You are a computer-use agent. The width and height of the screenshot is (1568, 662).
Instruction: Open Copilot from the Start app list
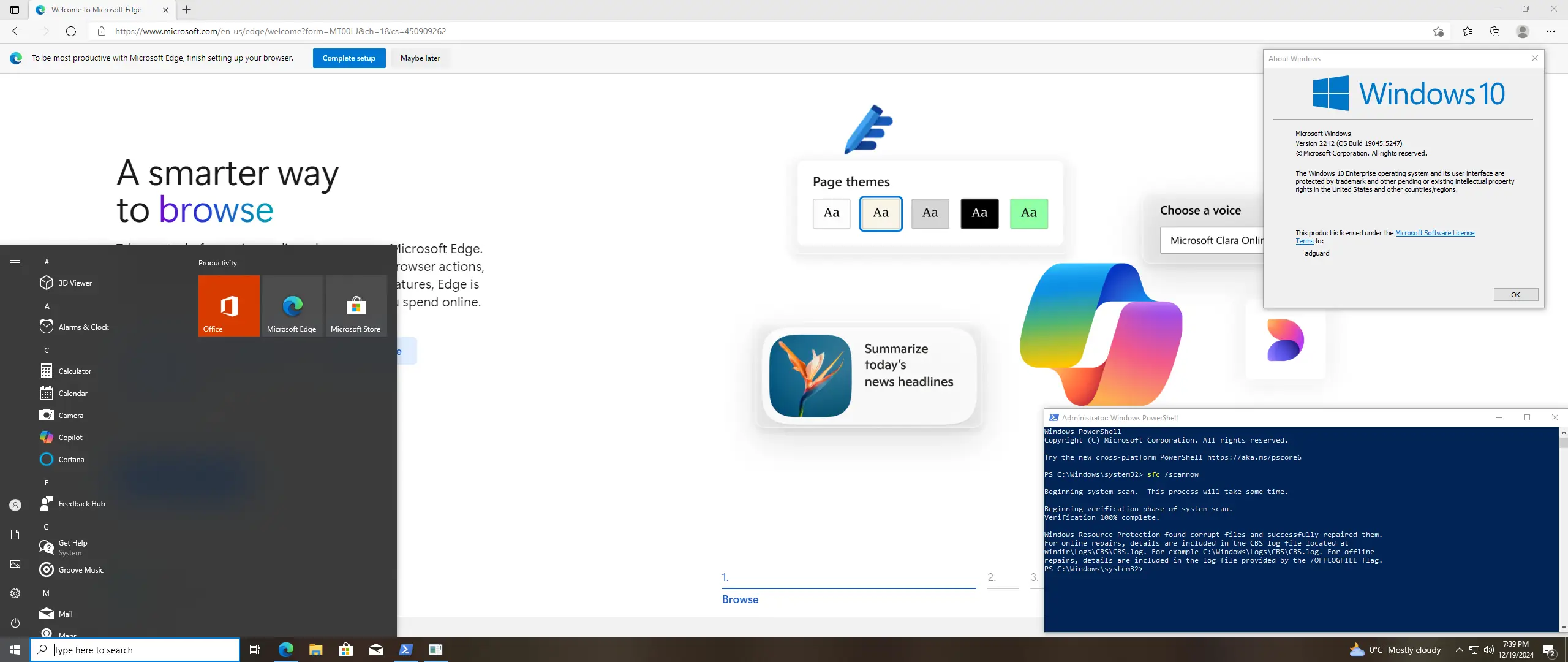(x=70, y=437)
